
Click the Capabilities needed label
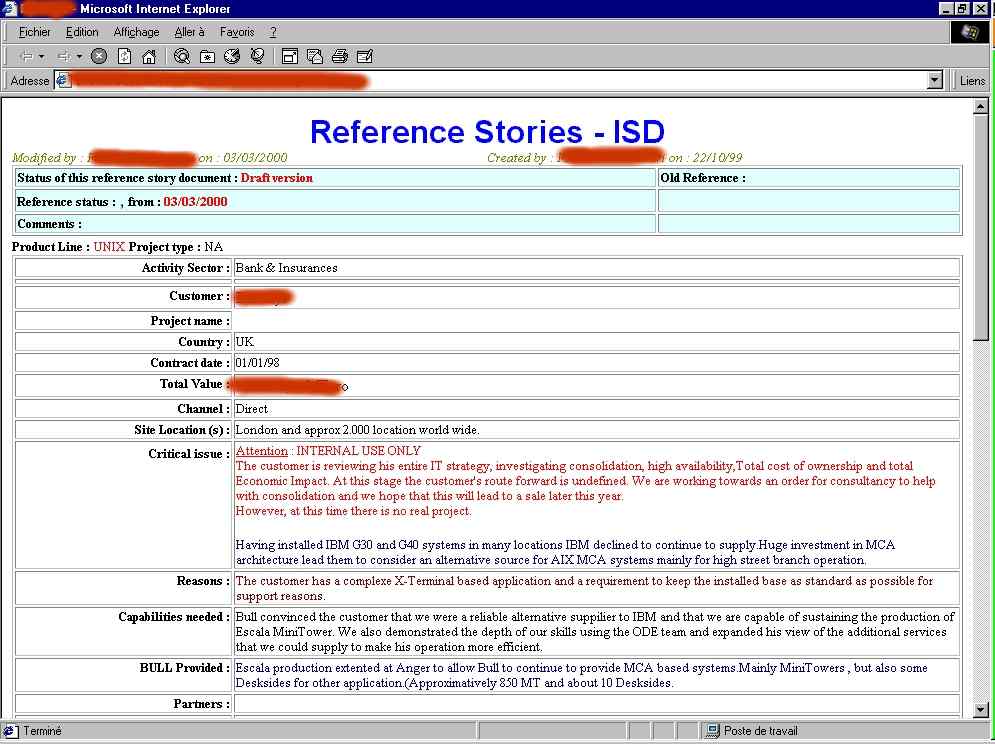tap(175, 616)
